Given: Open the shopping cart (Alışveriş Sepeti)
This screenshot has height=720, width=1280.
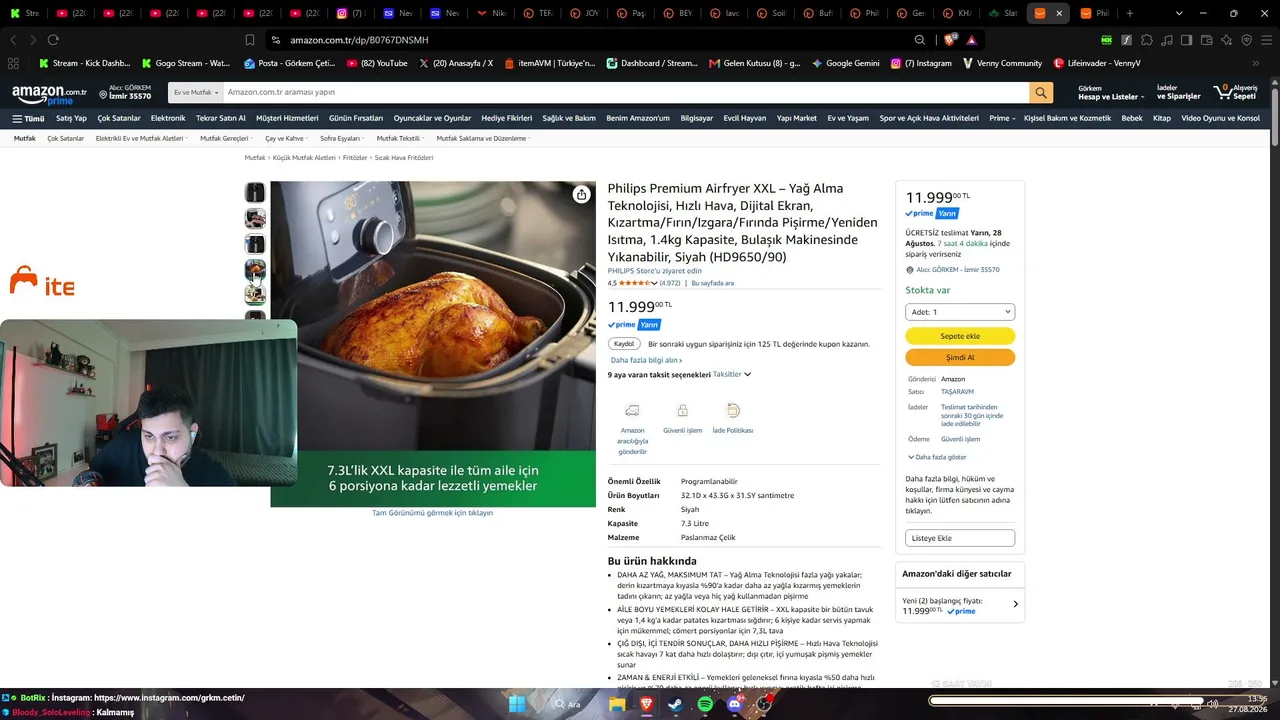Looking at the screenshot, I should pyautogui.click(x=1236, y=92).
